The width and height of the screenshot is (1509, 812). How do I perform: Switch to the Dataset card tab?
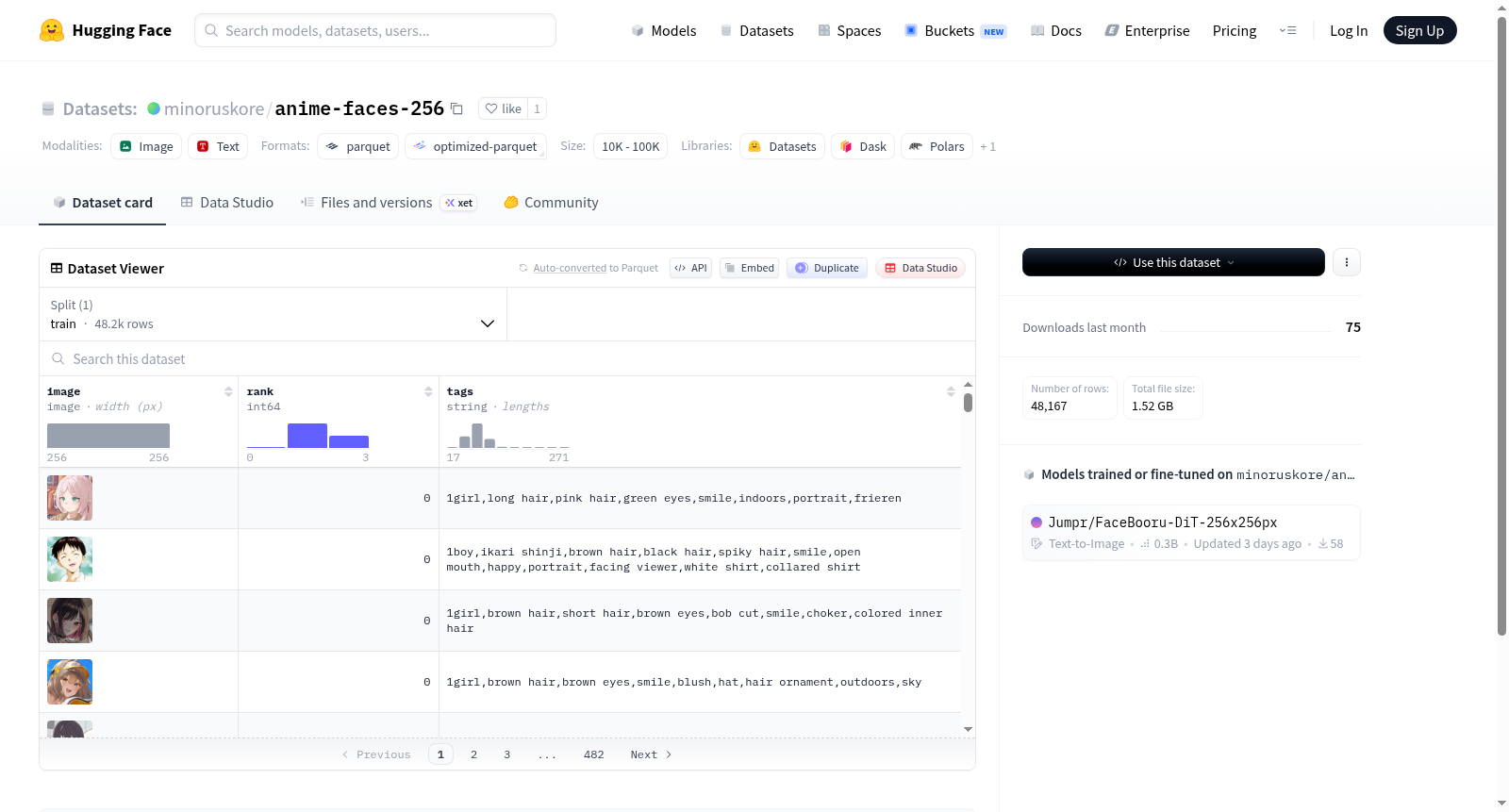[103, 203]
